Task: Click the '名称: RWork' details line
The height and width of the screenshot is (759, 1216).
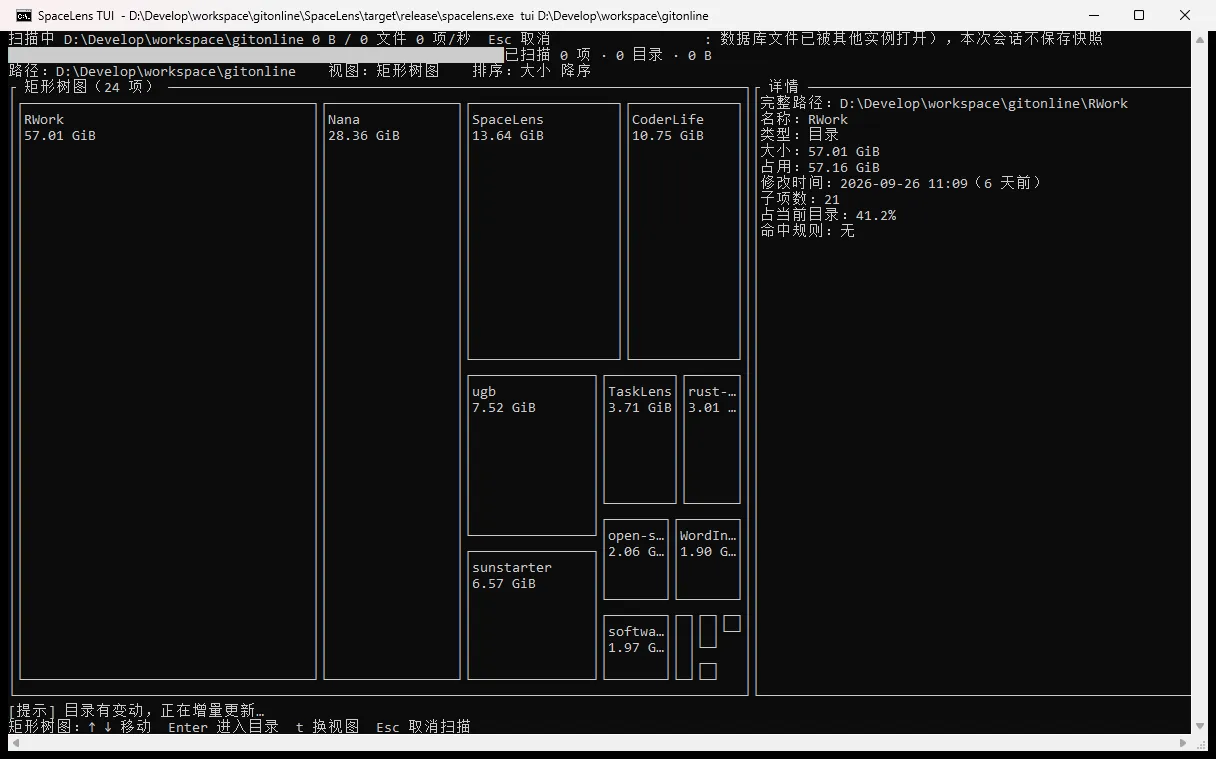Action: (804, 119)
